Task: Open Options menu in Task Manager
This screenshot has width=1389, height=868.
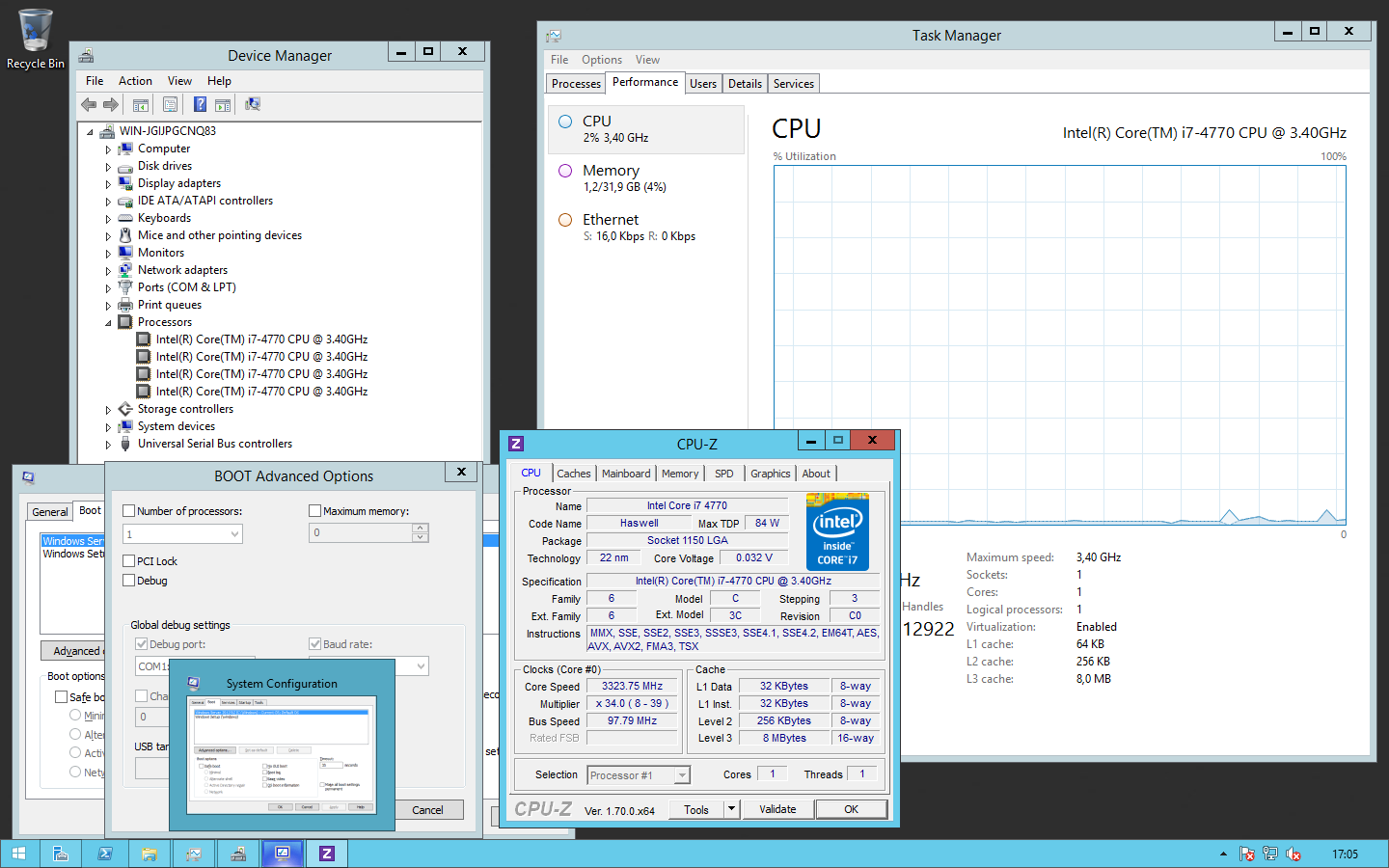Action: [x=602, y=60]
